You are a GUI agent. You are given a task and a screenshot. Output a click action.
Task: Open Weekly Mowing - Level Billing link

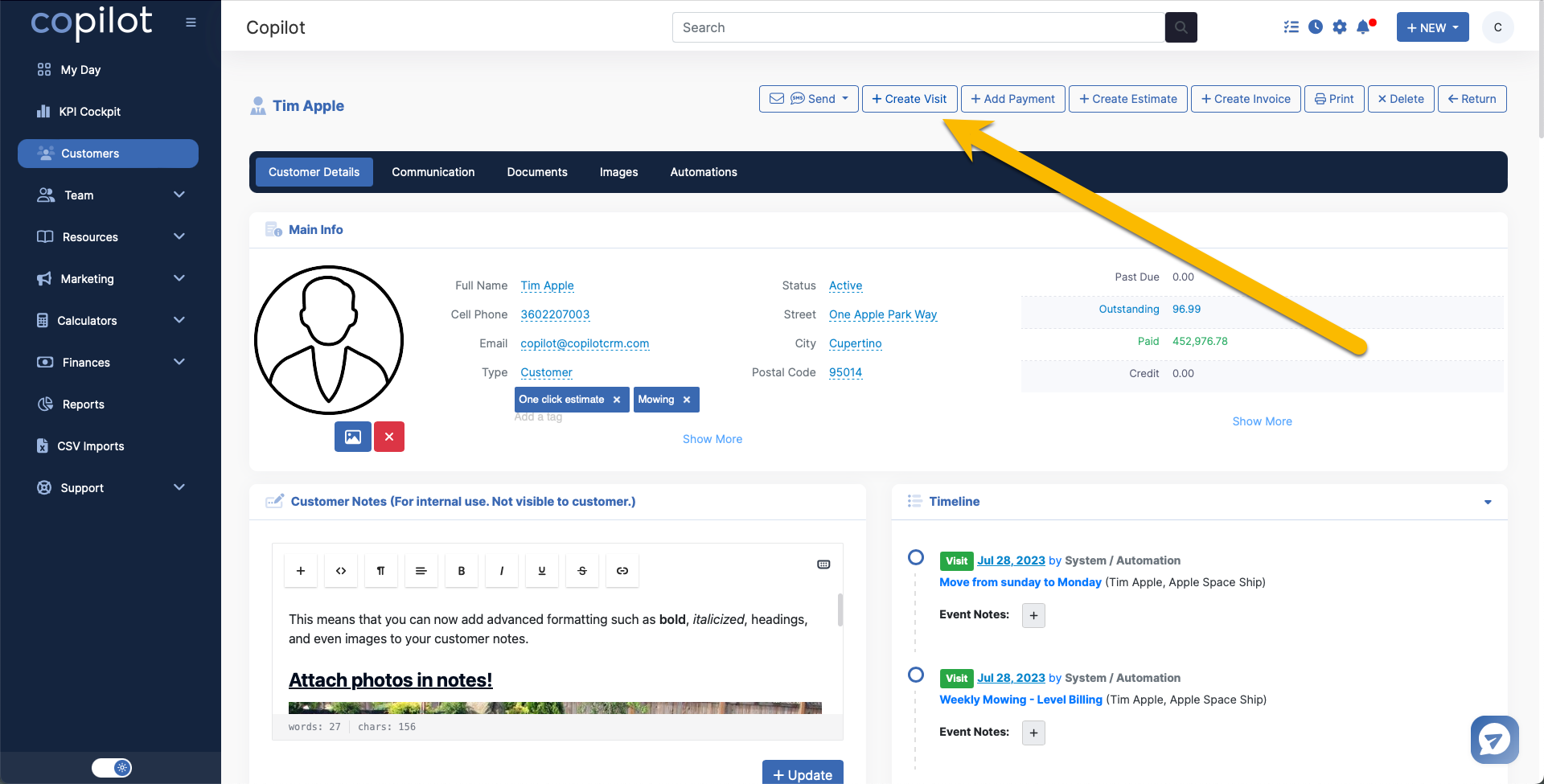1021,700
